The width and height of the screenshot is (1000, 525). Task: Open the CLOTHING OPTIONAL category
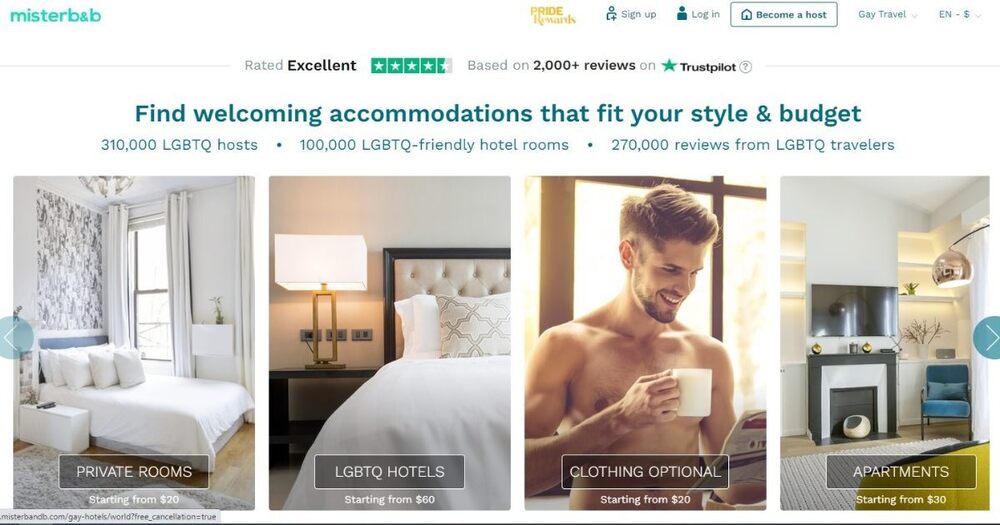[645, 471]
